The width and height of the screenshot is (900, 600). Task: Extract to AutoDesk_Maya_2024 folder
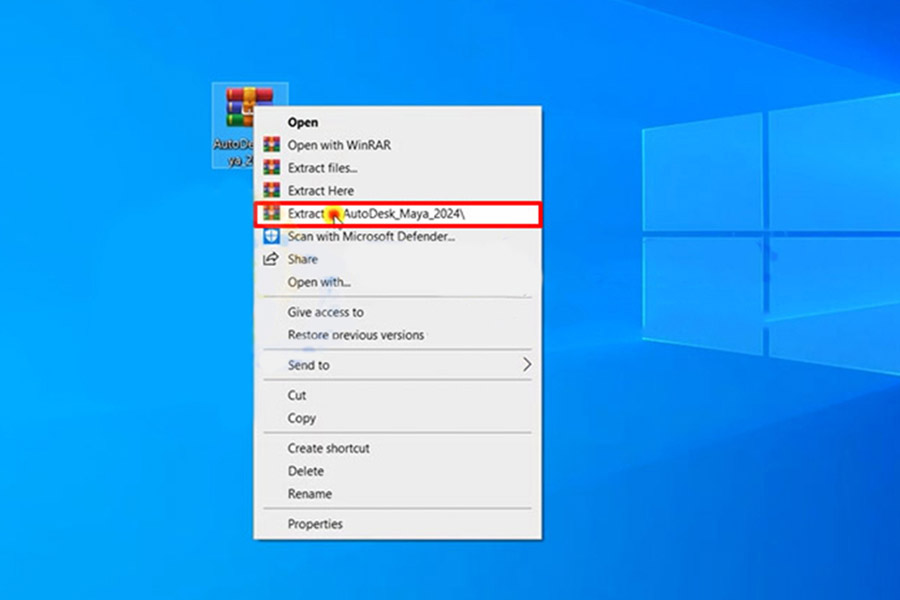coord(398,214)
